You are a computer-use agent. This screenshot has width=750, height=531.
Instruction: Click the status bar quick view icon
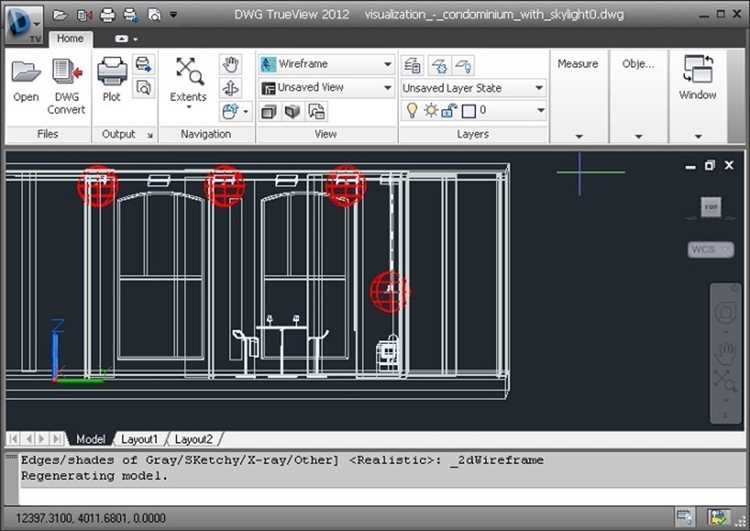tap(684, 518)
